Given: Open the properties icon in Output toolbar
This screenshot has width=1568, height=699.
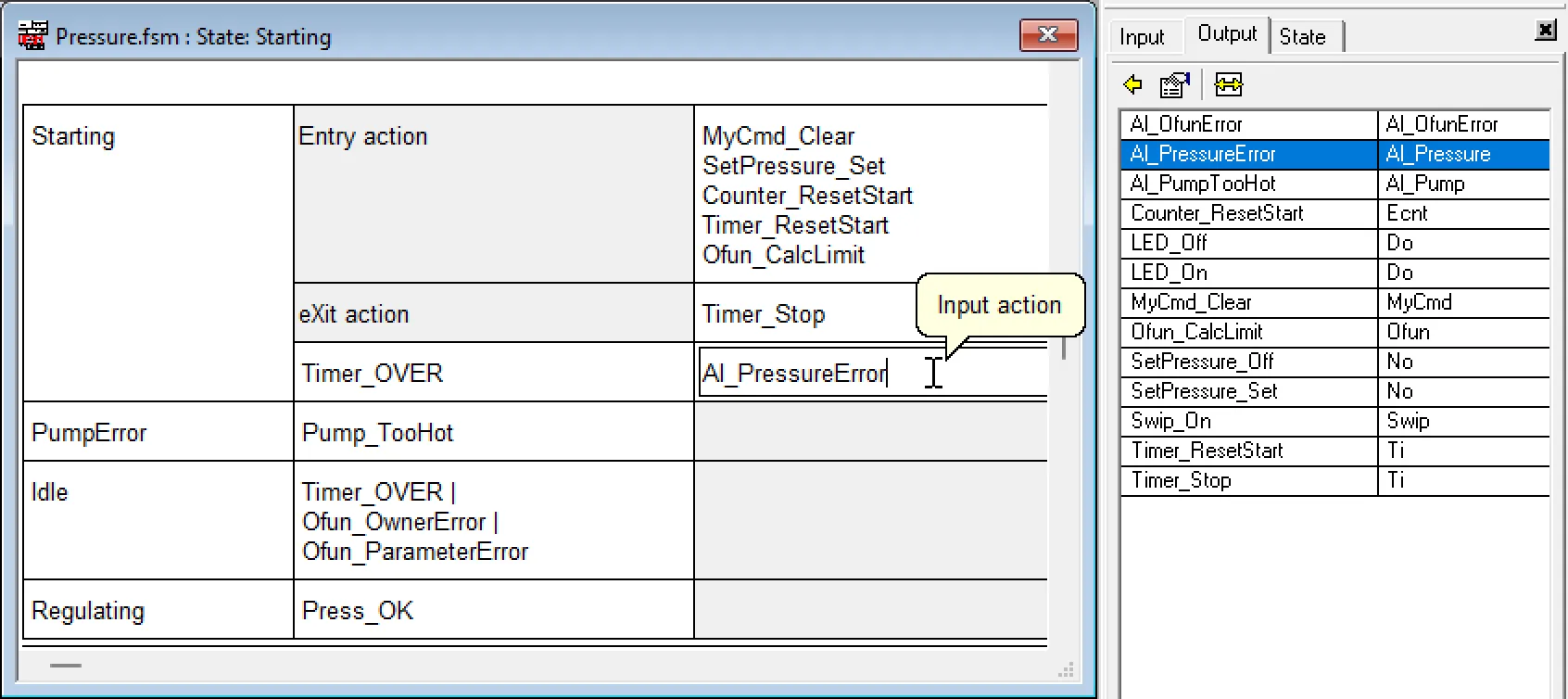Looking at the screenshot, I should (1175, 85).
